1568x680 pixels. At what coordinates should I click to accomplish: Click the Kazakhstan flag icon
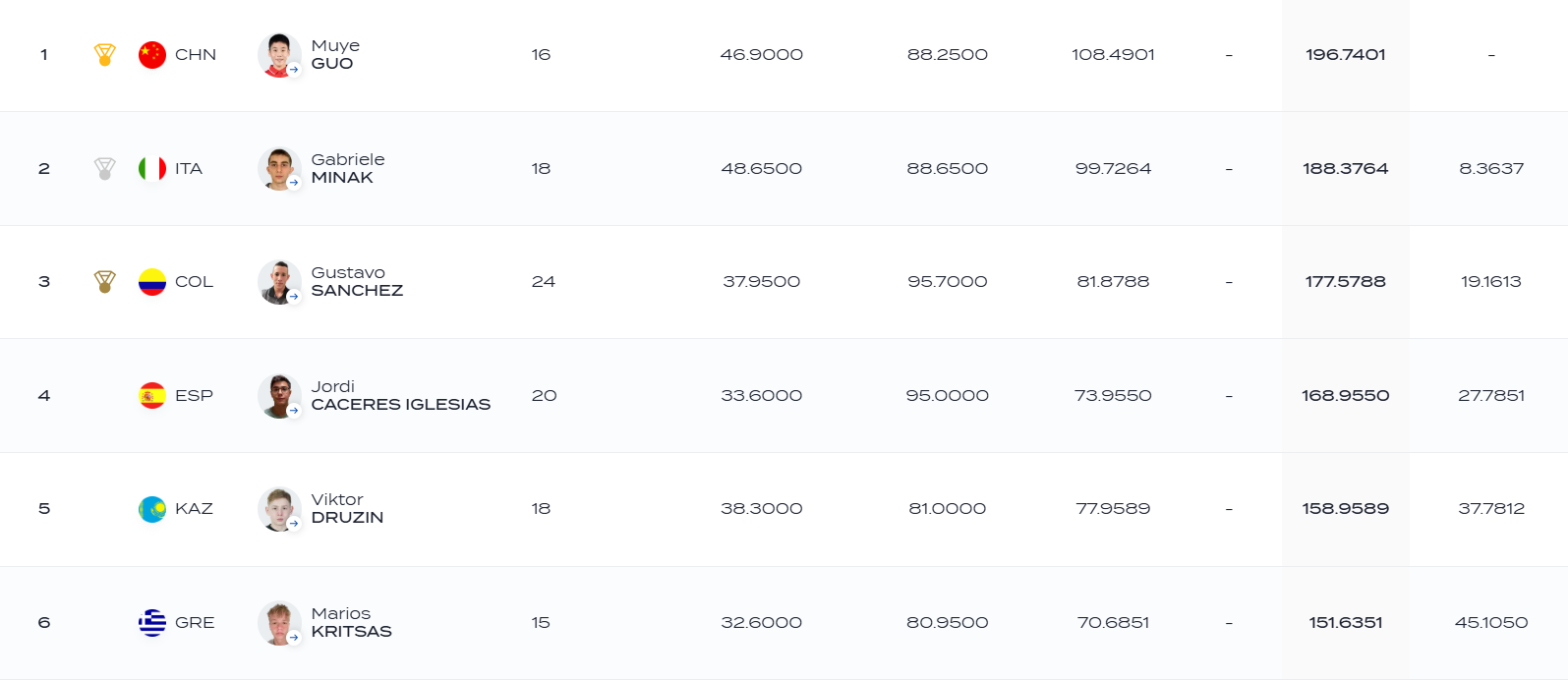click(x=152, y=509)
